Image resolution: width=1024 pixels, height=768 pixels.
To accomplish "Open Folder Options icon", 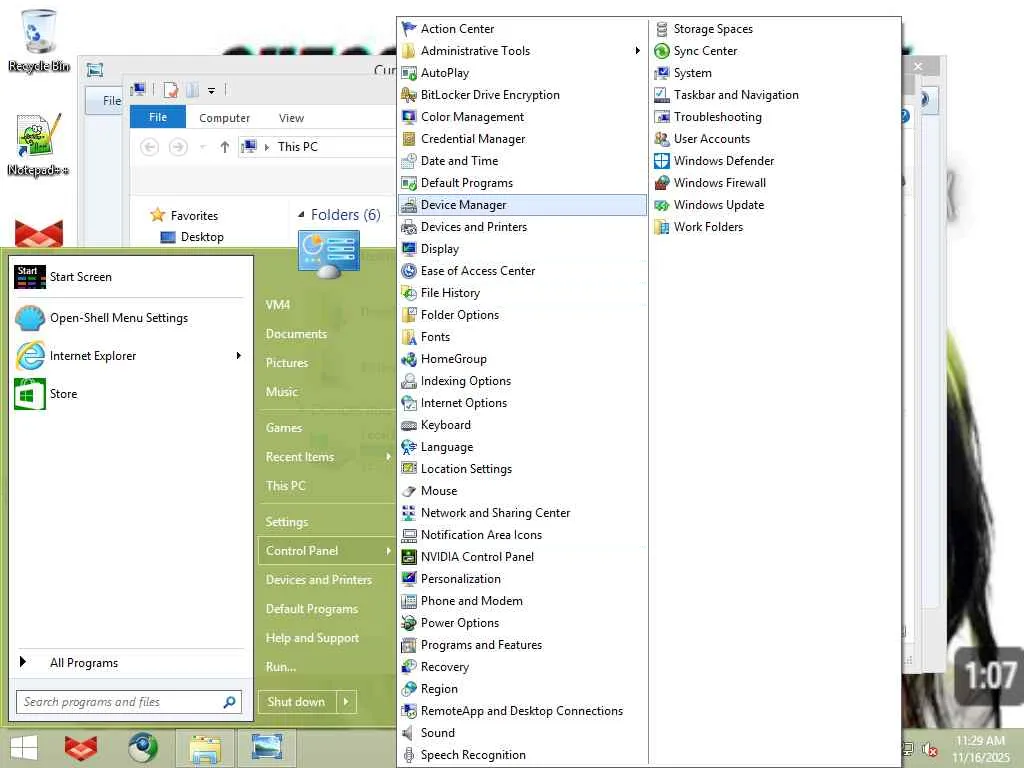I will tap(409, 315).
